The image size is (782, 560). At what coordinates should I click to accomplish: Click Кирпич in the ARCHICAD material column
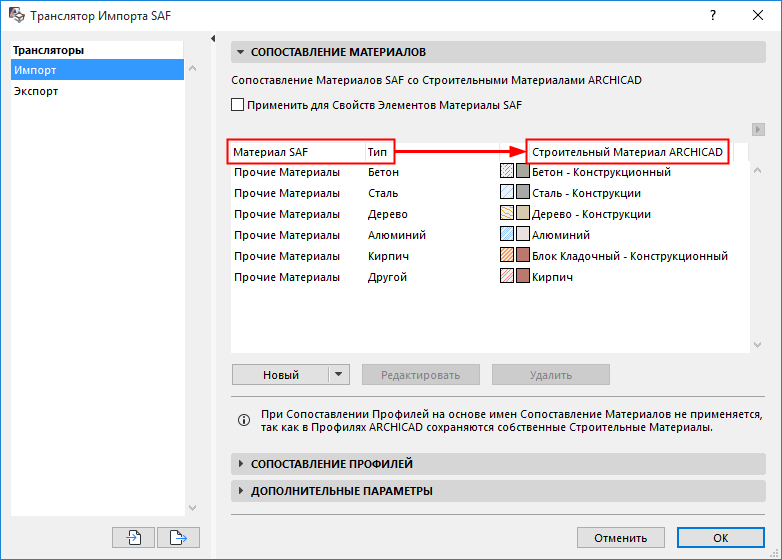[x=553, y=277]
